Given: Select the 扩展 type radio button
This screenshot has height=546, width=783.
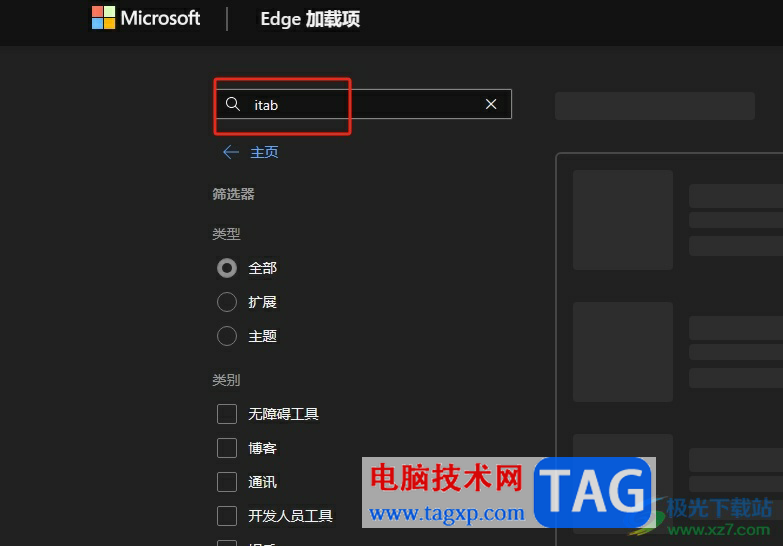Looking at the screenshot, I should [227, 302].
